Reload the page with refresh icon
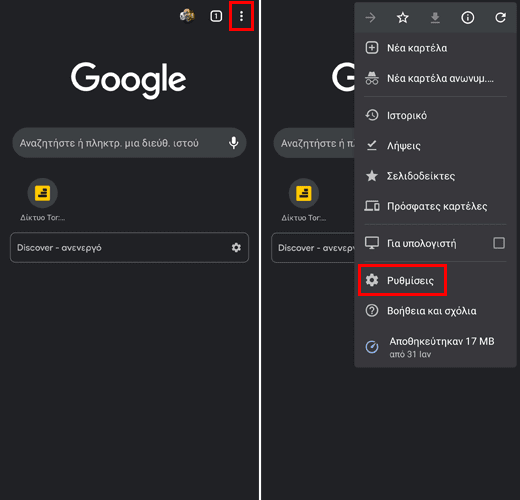The image size is (520, 500). coord(500,18)
